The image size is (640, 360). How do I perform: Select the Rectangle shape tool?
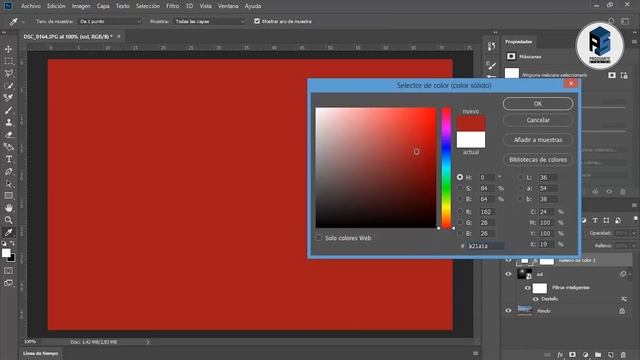pos(8,196)
